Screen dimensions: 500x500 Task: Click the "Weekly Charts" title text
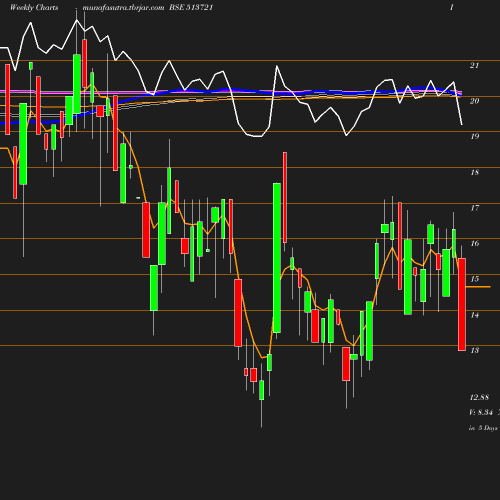click(34, 7)
